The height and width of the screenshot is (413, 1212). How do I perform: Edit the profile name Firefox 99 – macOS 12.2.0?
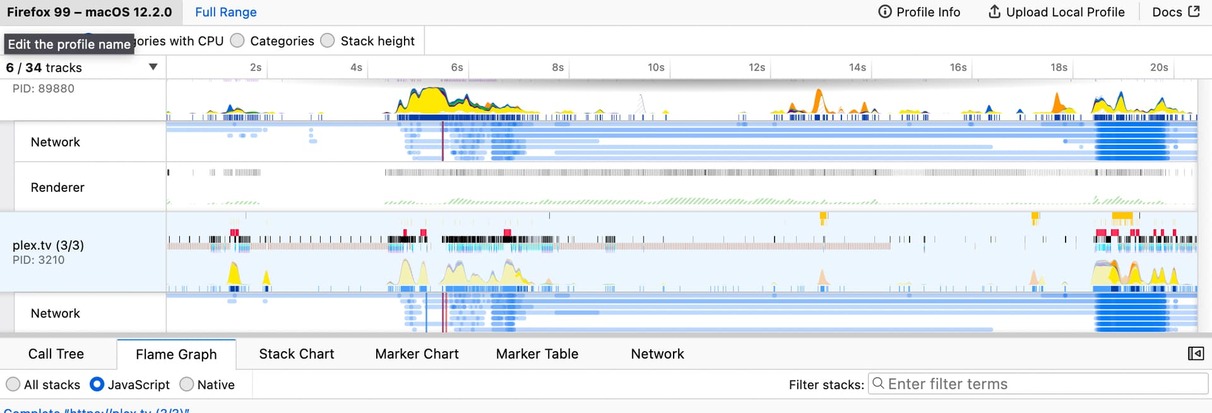[x=89, y=12]
